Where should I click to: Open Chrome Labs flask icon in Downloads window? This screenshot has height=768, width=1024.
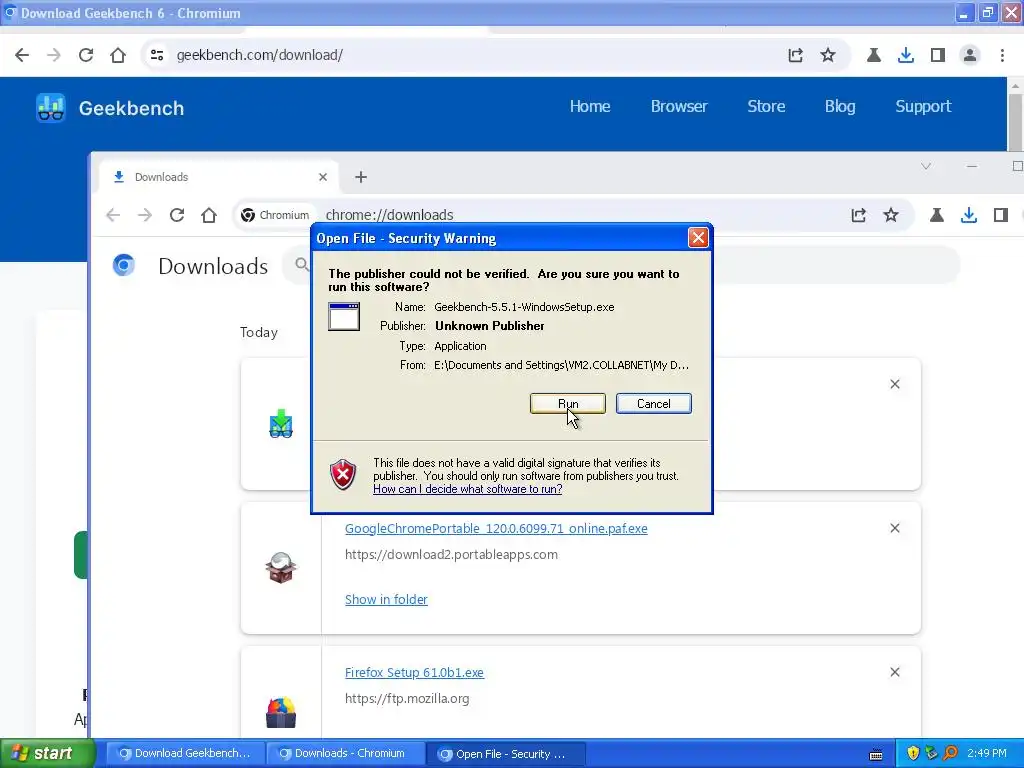click(x=936, y=215)
